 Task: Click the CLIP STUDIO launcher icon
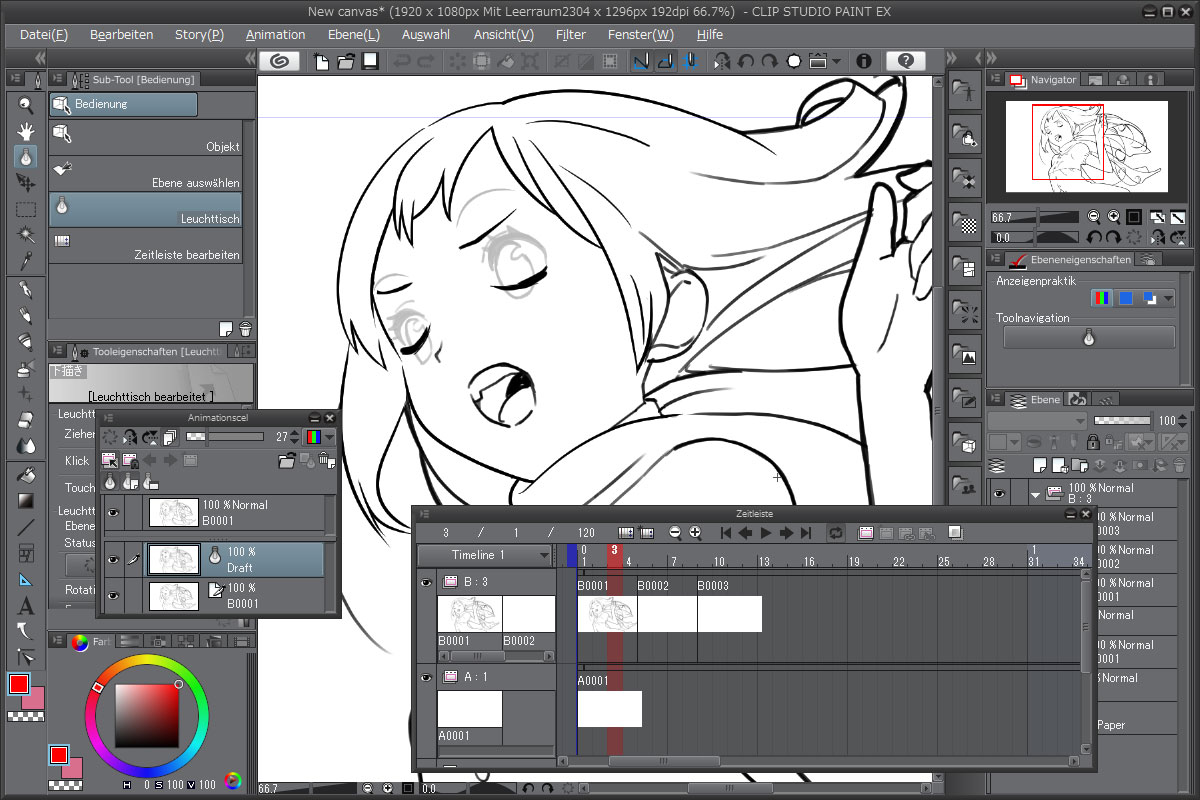[x=281, y=61]
